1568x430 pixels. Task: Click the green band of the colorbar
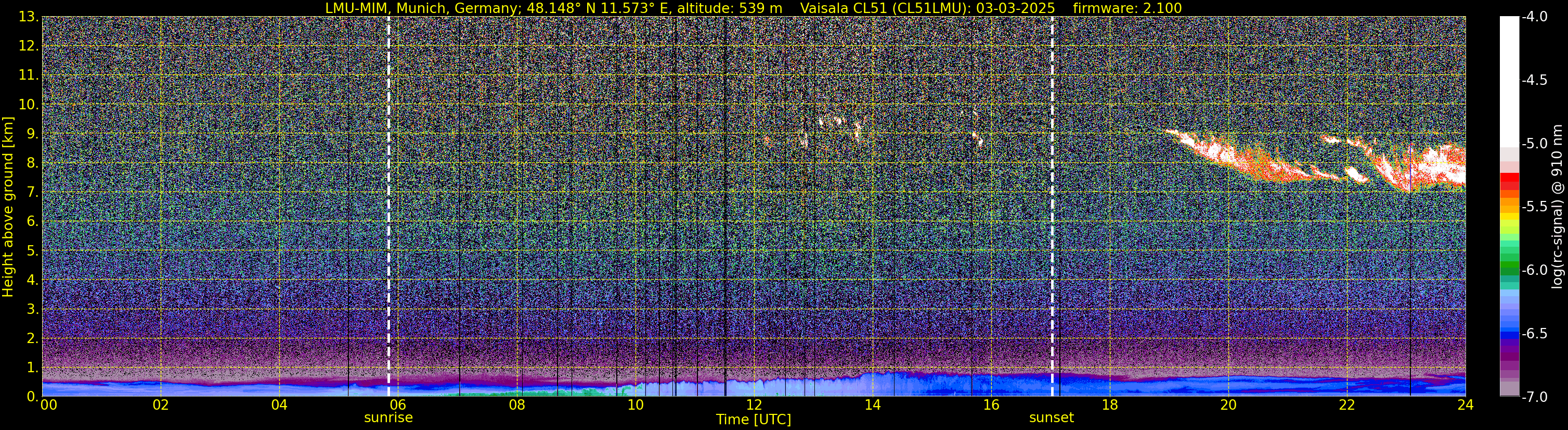[x=1509, y=268]
